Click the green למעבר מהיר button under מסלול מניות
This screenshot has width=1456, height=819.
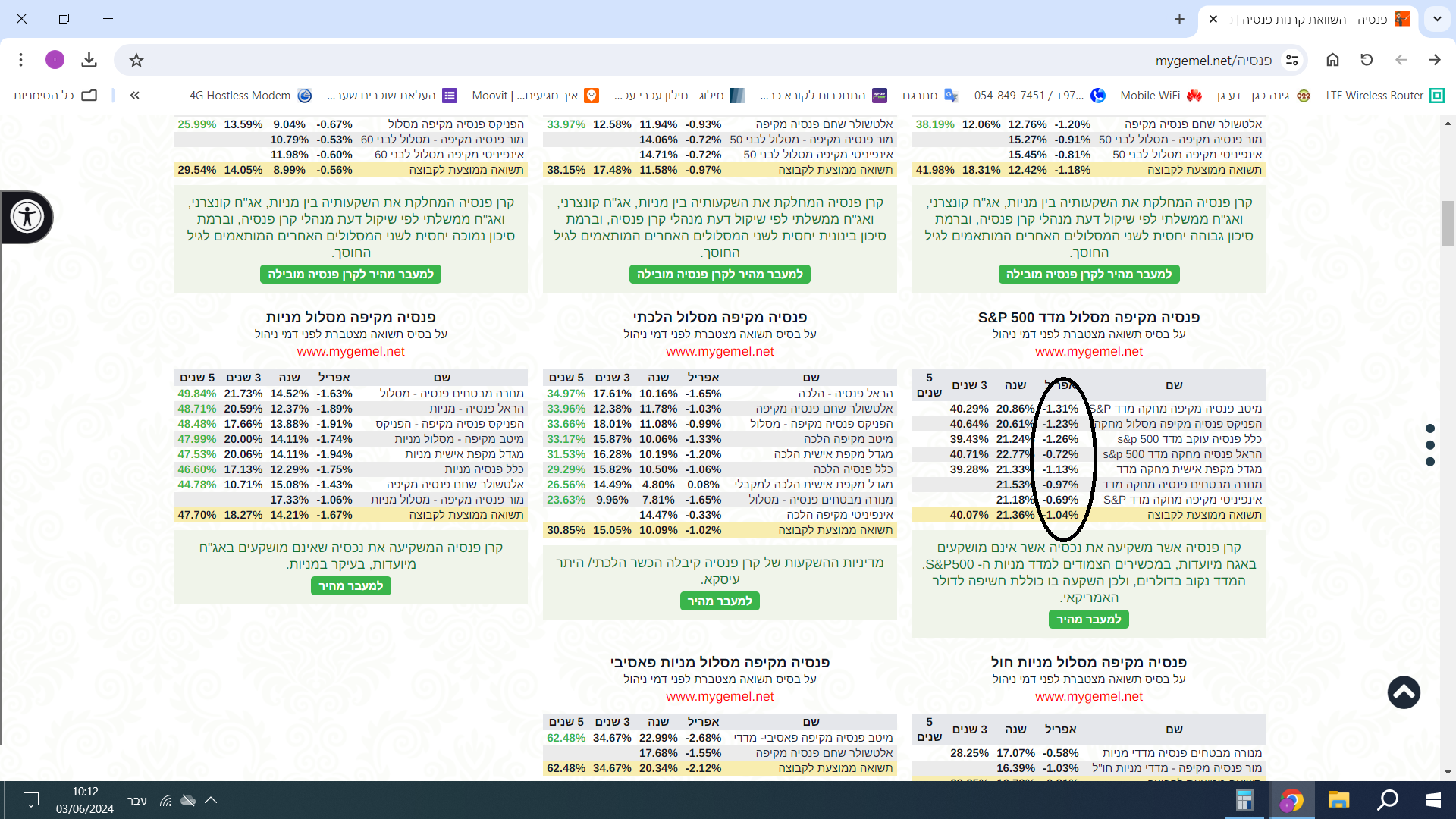point(350,586)
